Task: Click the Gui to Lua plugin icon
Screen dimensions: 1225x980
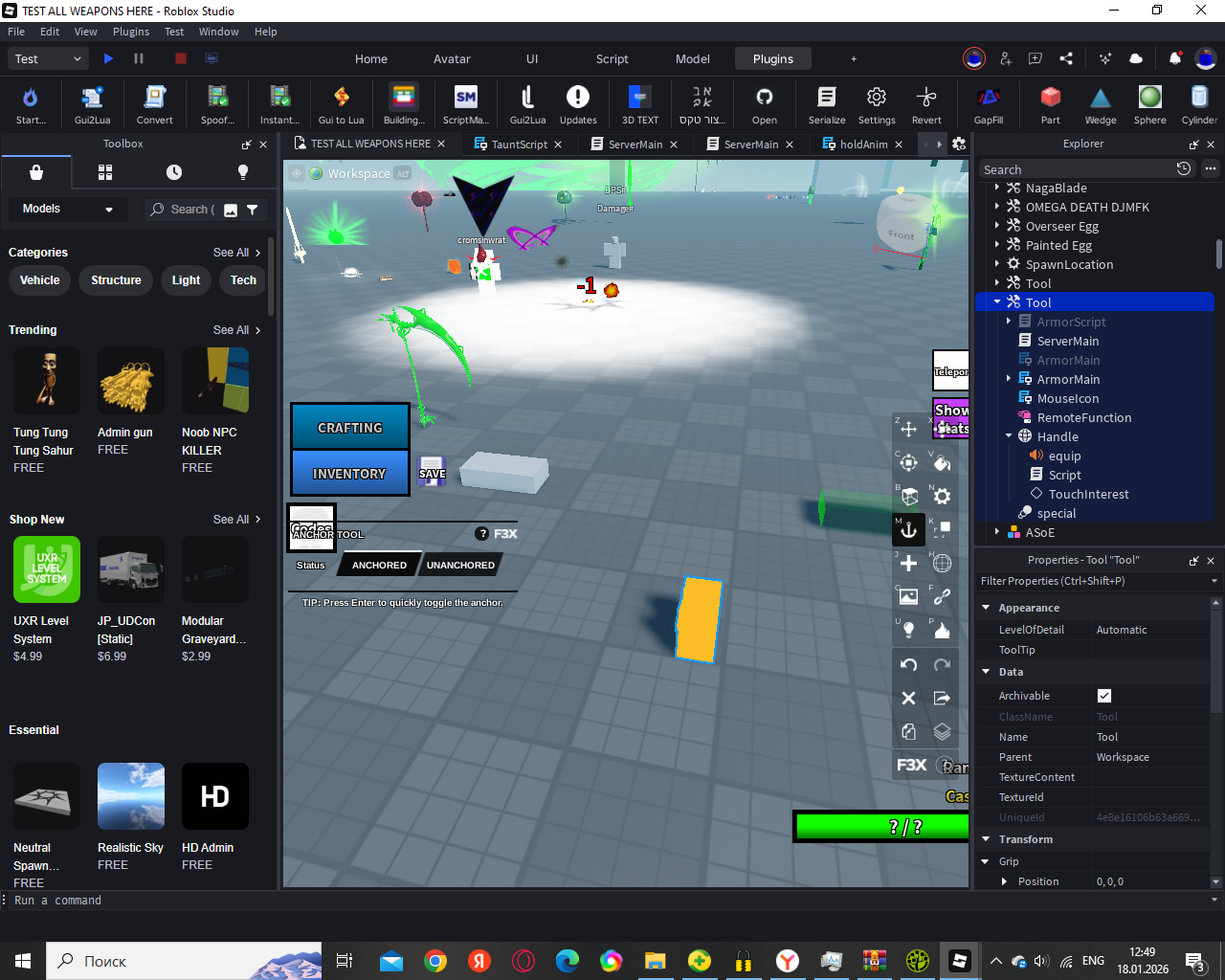Action: [x=341, y=104]
